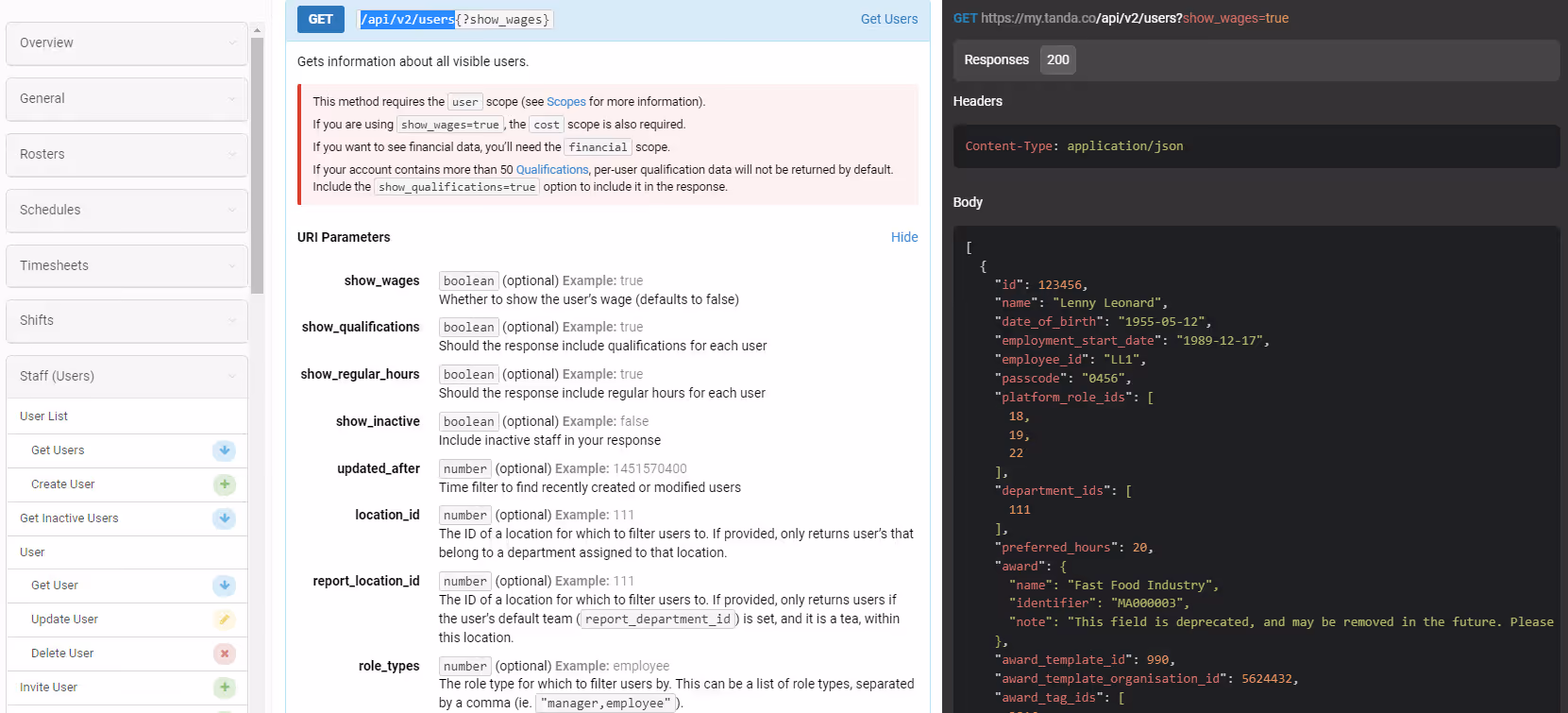
Task: Open the Scopes link
Action: click(565, 102)
